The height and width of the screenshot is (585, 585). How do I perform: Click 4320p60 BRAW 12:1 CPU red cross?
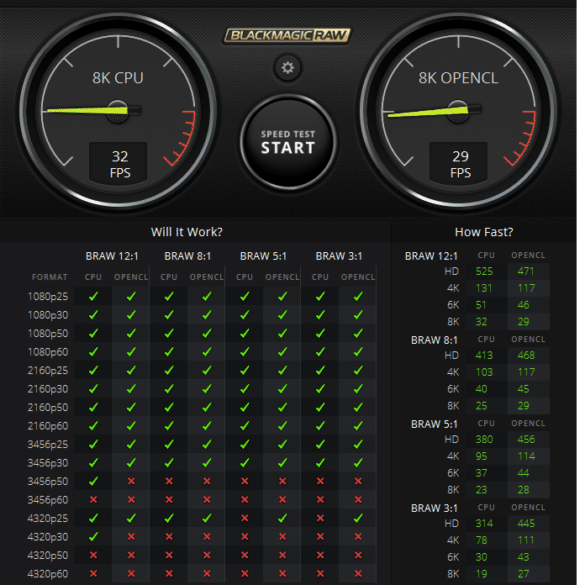click(93, 574)
